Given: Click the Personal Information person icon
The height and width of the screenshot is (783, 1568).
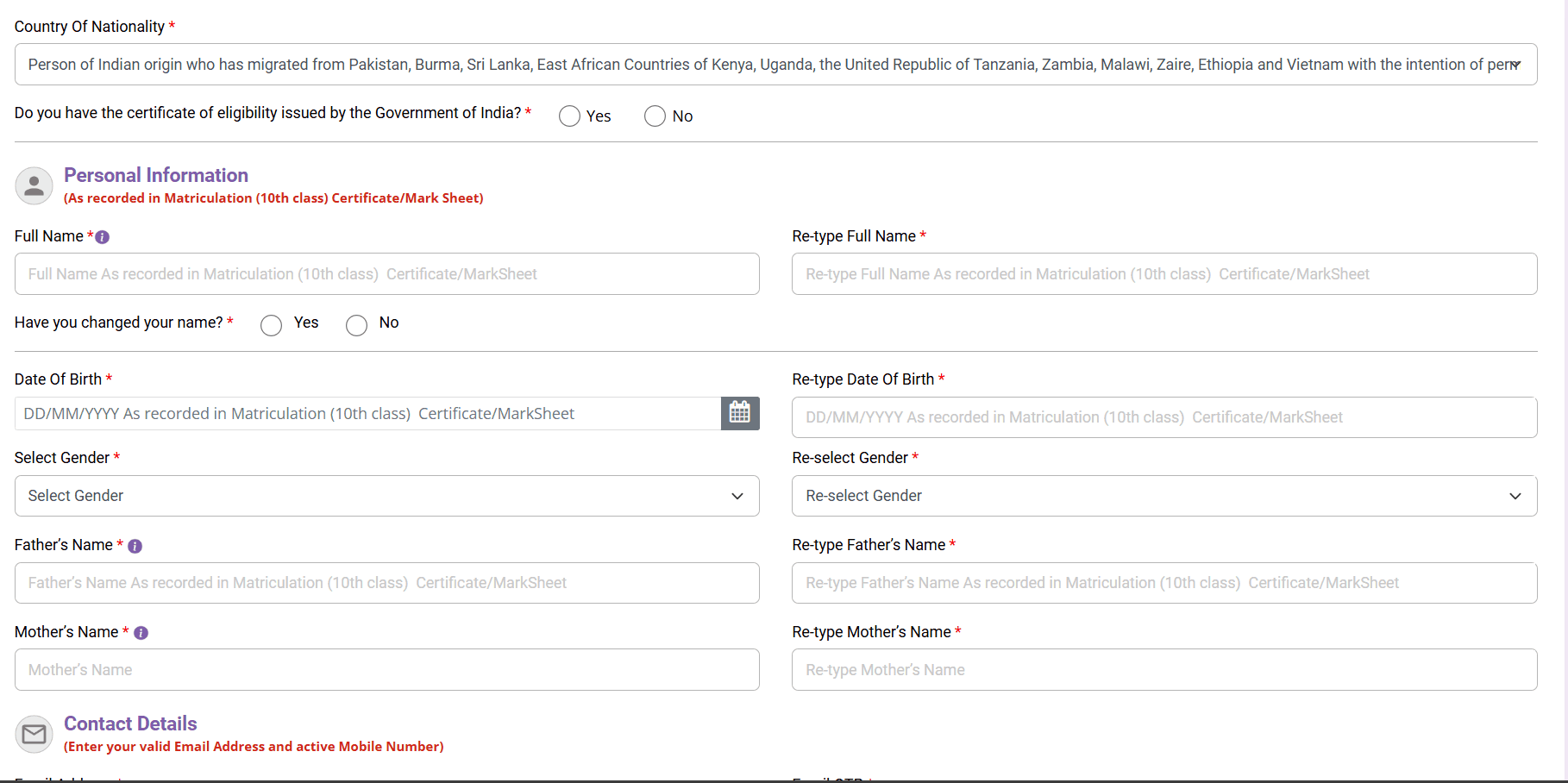Looking at the screenshot, I should 34,185.
